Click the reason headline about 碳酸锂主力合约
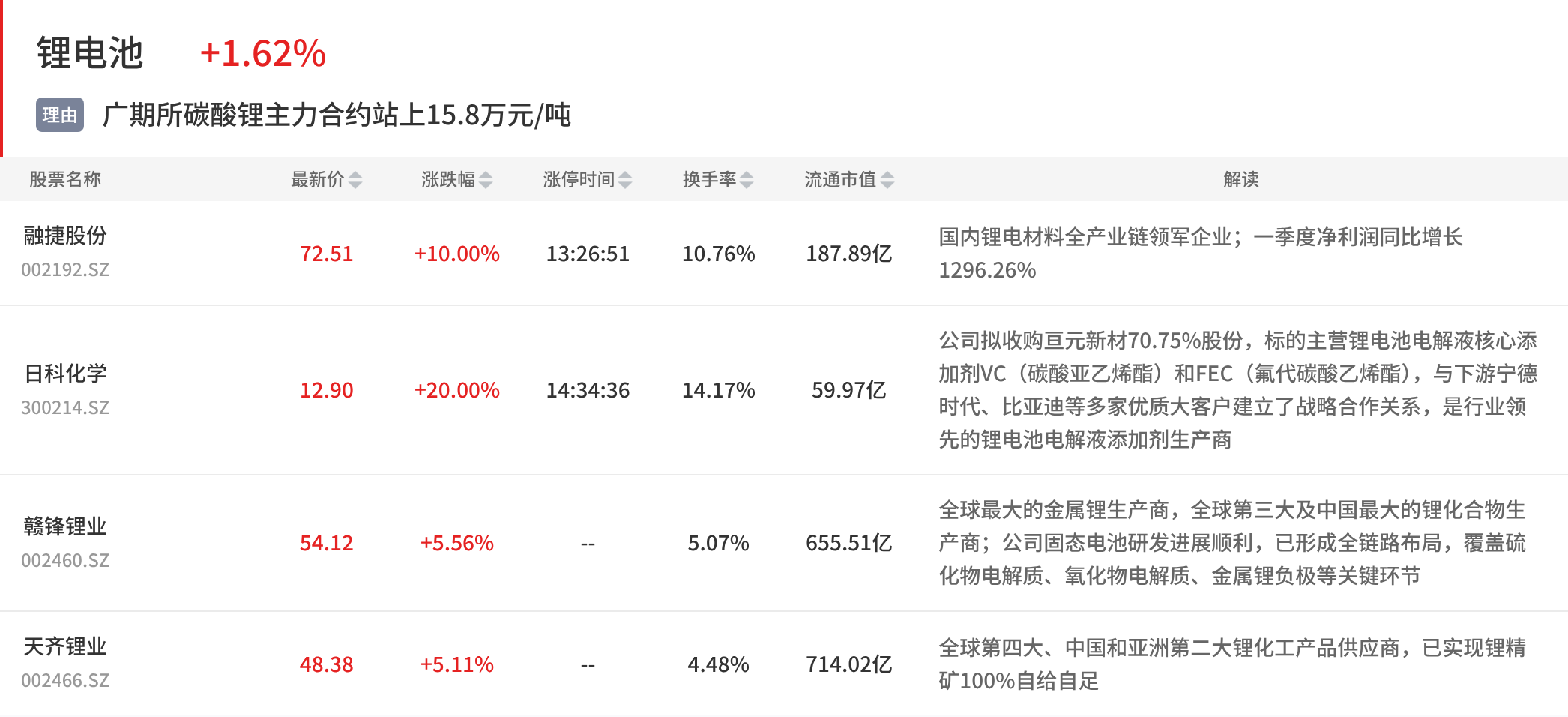Viewport: 1568px width, 717px height. [x=337, y=115]
